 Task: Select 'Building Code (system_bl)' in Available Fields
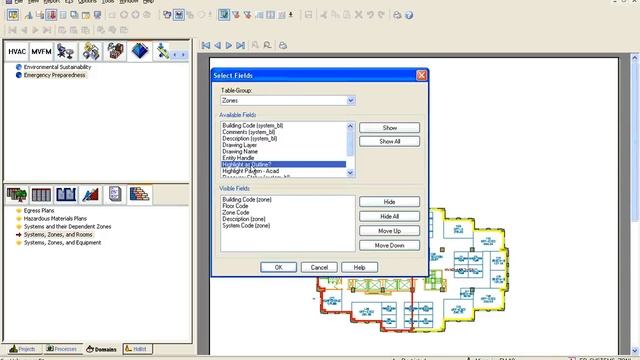point(253,125)
